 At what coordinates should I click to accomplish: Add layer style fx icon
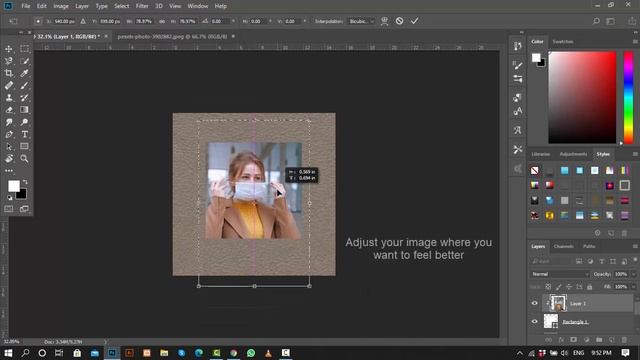(x=561, y=340)
